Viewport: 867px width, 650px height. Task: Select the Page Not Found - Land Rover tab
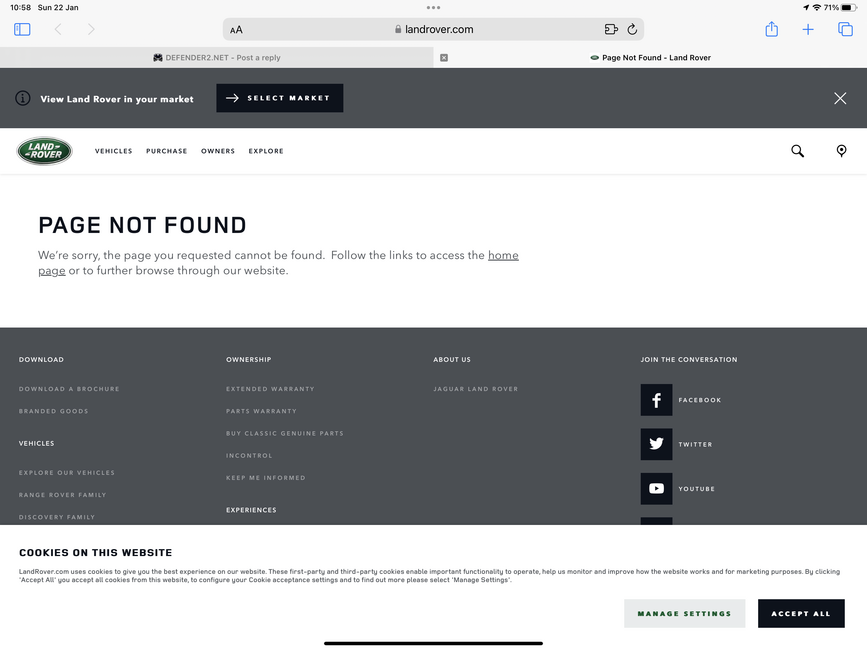pos(650,57)
